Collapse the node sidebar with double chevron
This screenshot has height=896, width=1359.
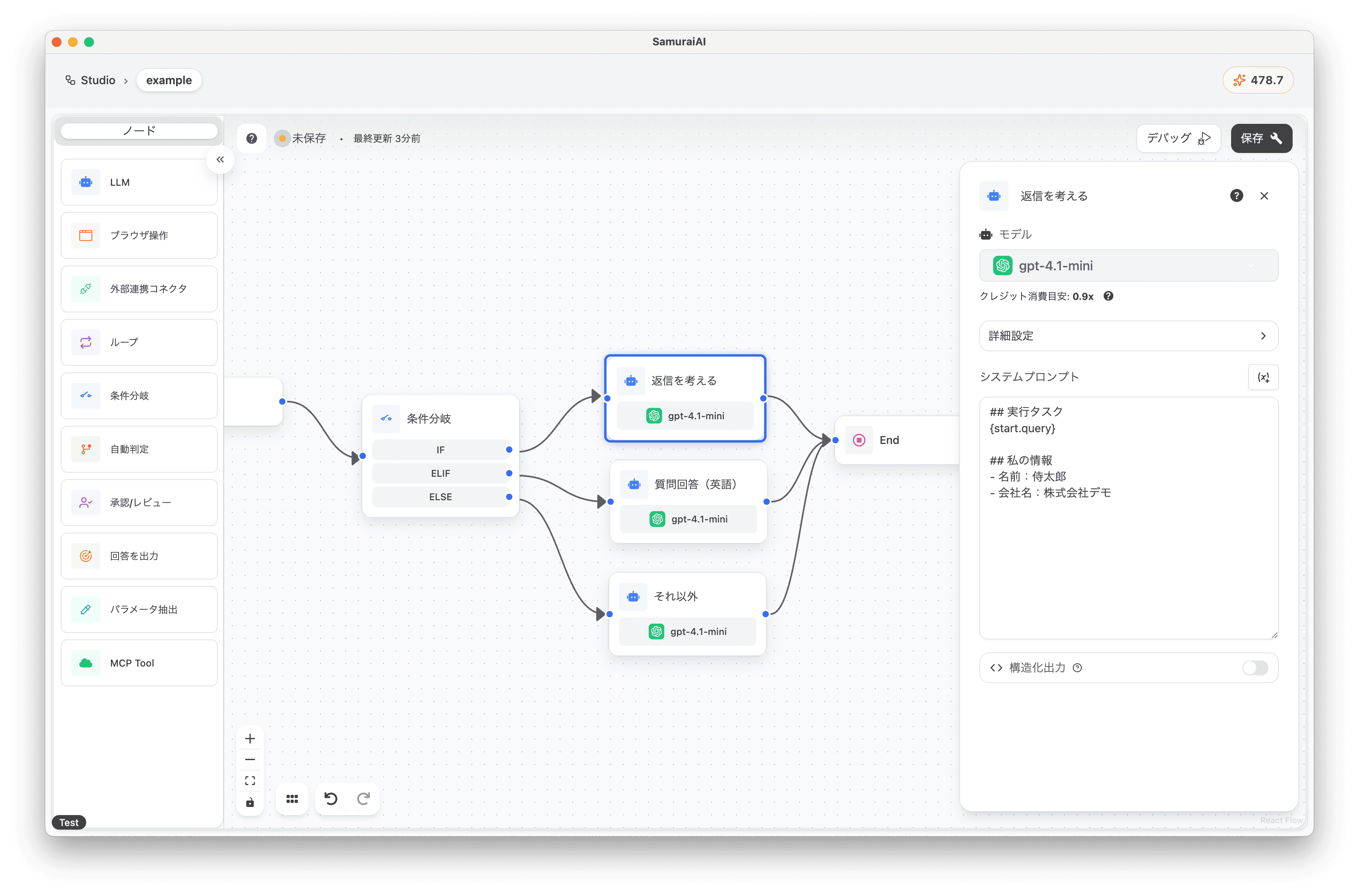220,159
